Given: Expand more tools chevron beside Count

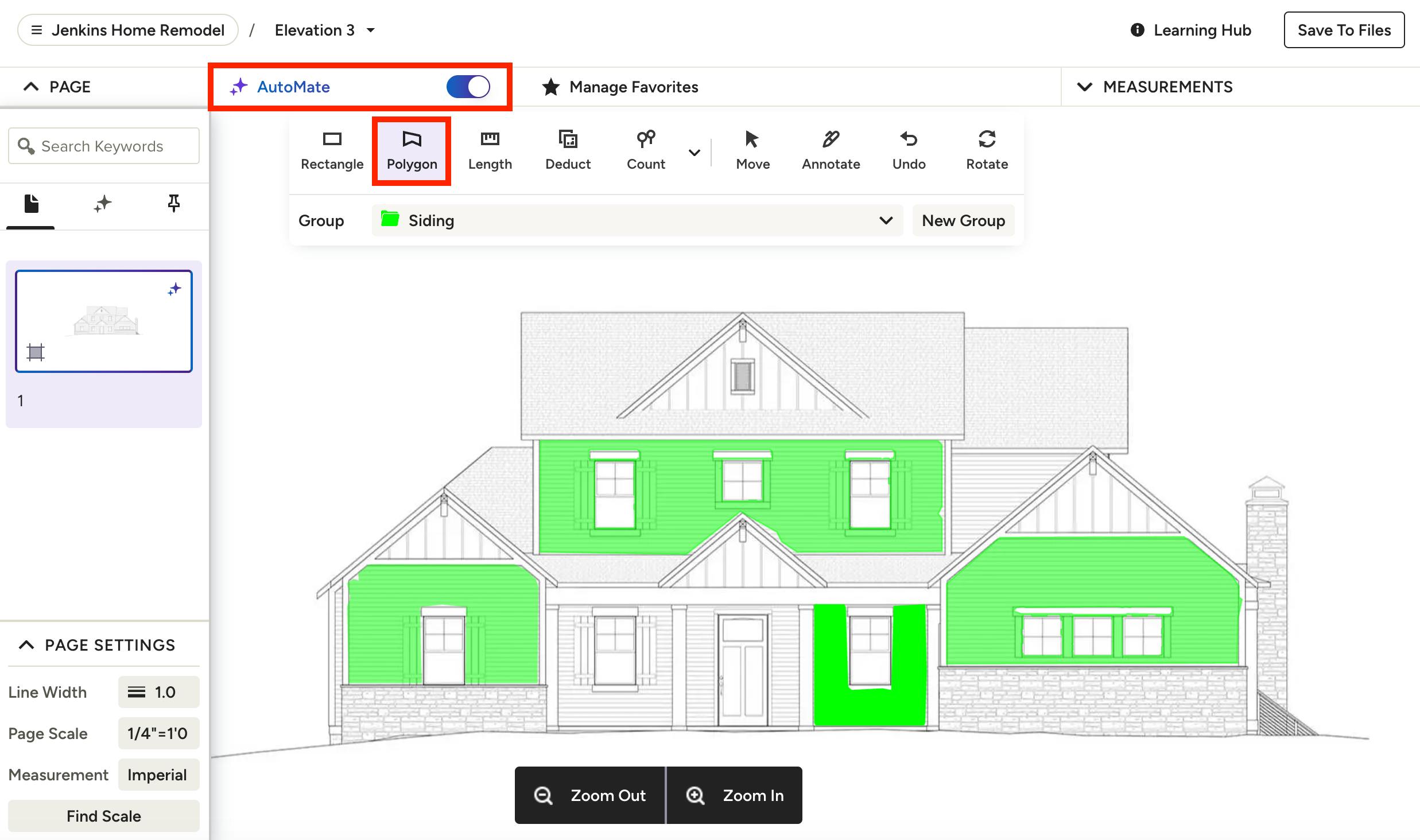Looking at the screenshot, I should (x=695, y=153).
